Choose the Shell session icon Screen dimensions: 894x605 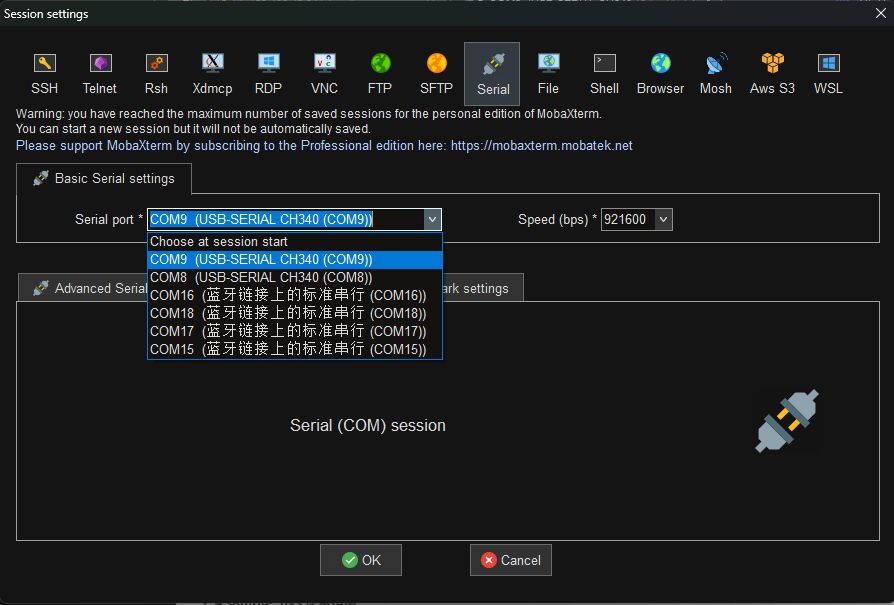point(604,74)
